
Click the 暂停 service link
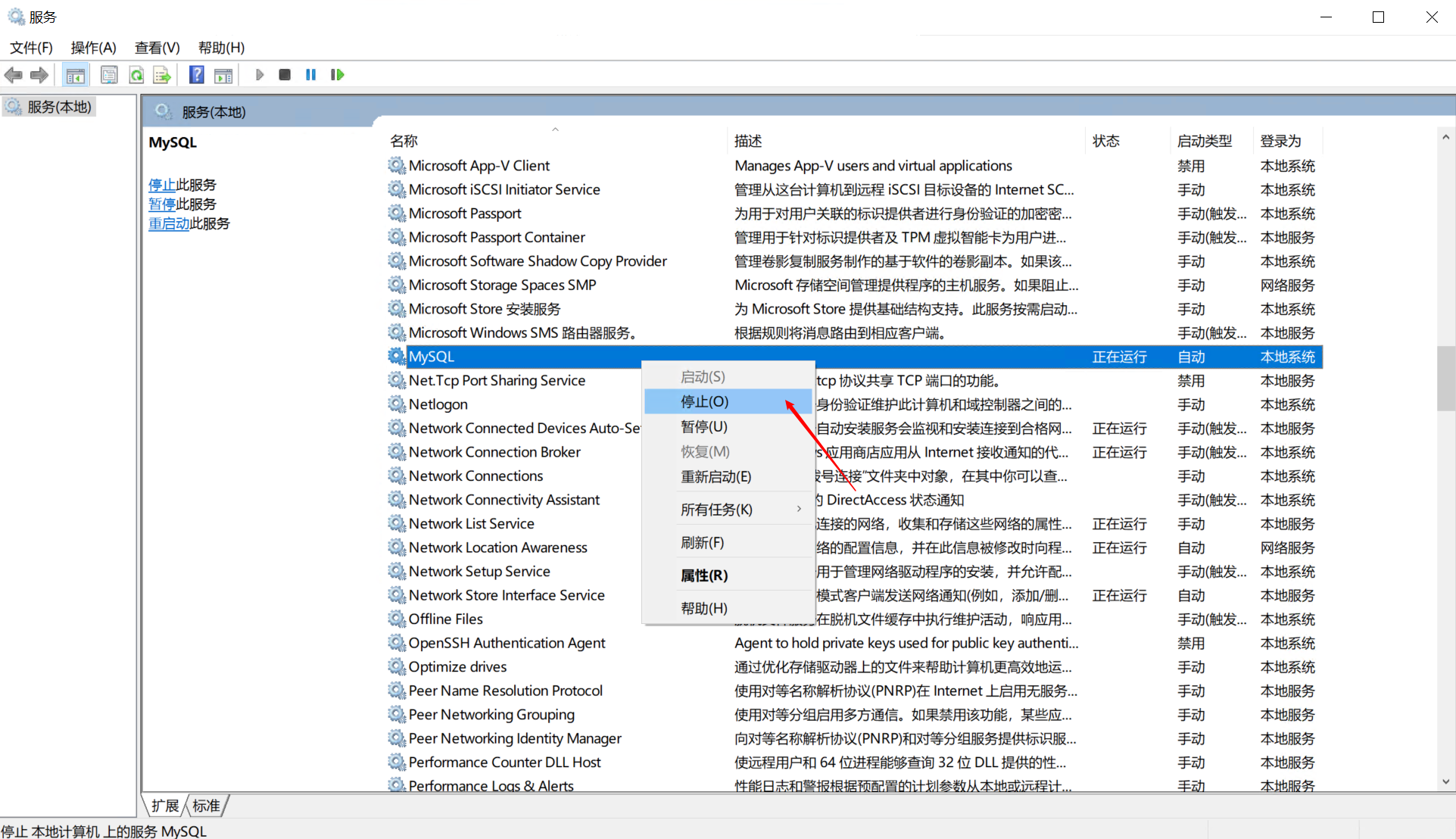(x=162, y=204)
